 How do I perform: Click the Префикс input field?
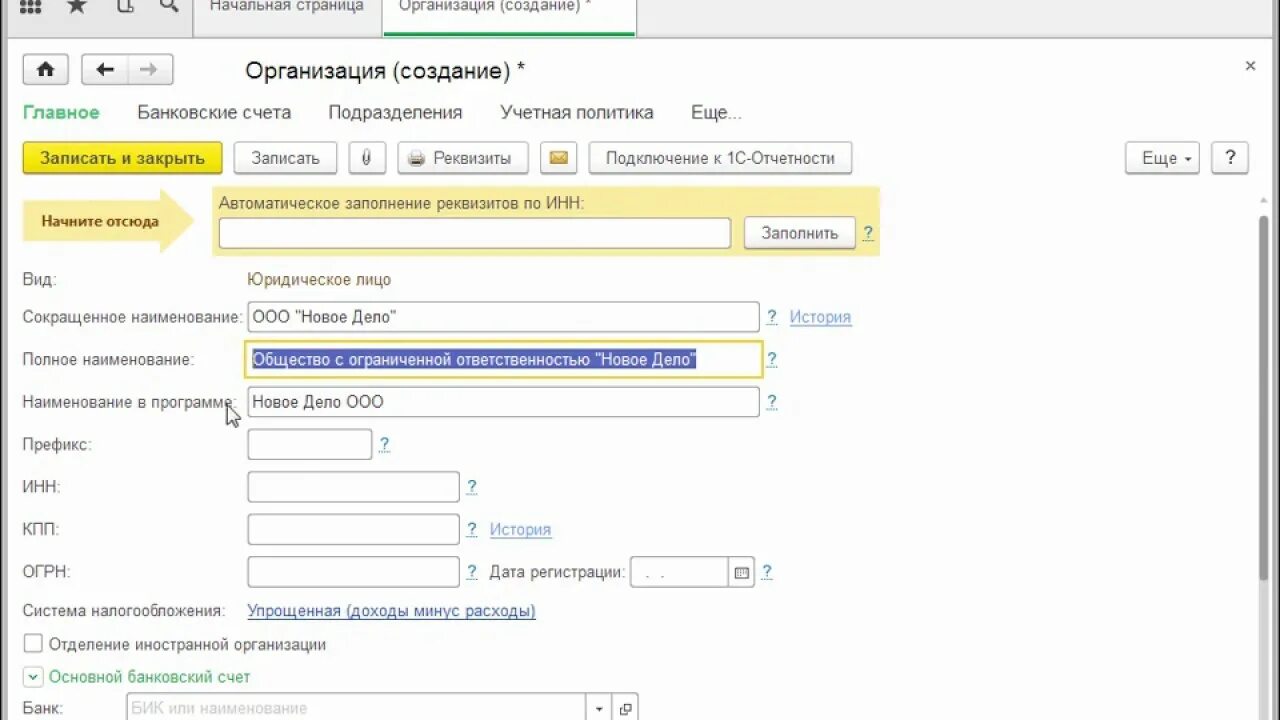pyautogui.click(x=310, y=444)
